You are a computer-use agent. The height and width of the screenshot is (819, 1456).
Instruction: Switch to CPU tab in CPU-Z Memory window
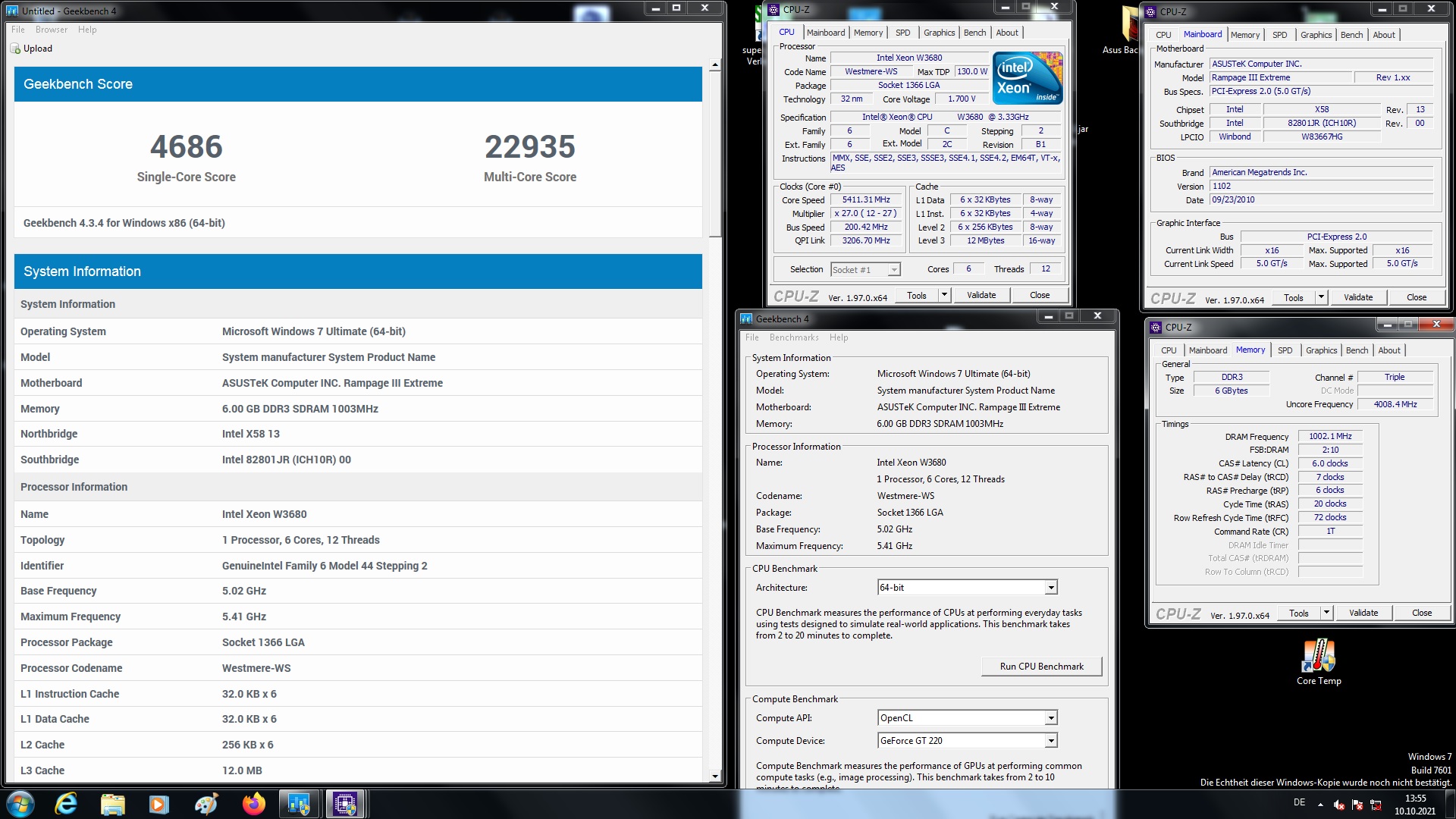tap(1169, 350)
